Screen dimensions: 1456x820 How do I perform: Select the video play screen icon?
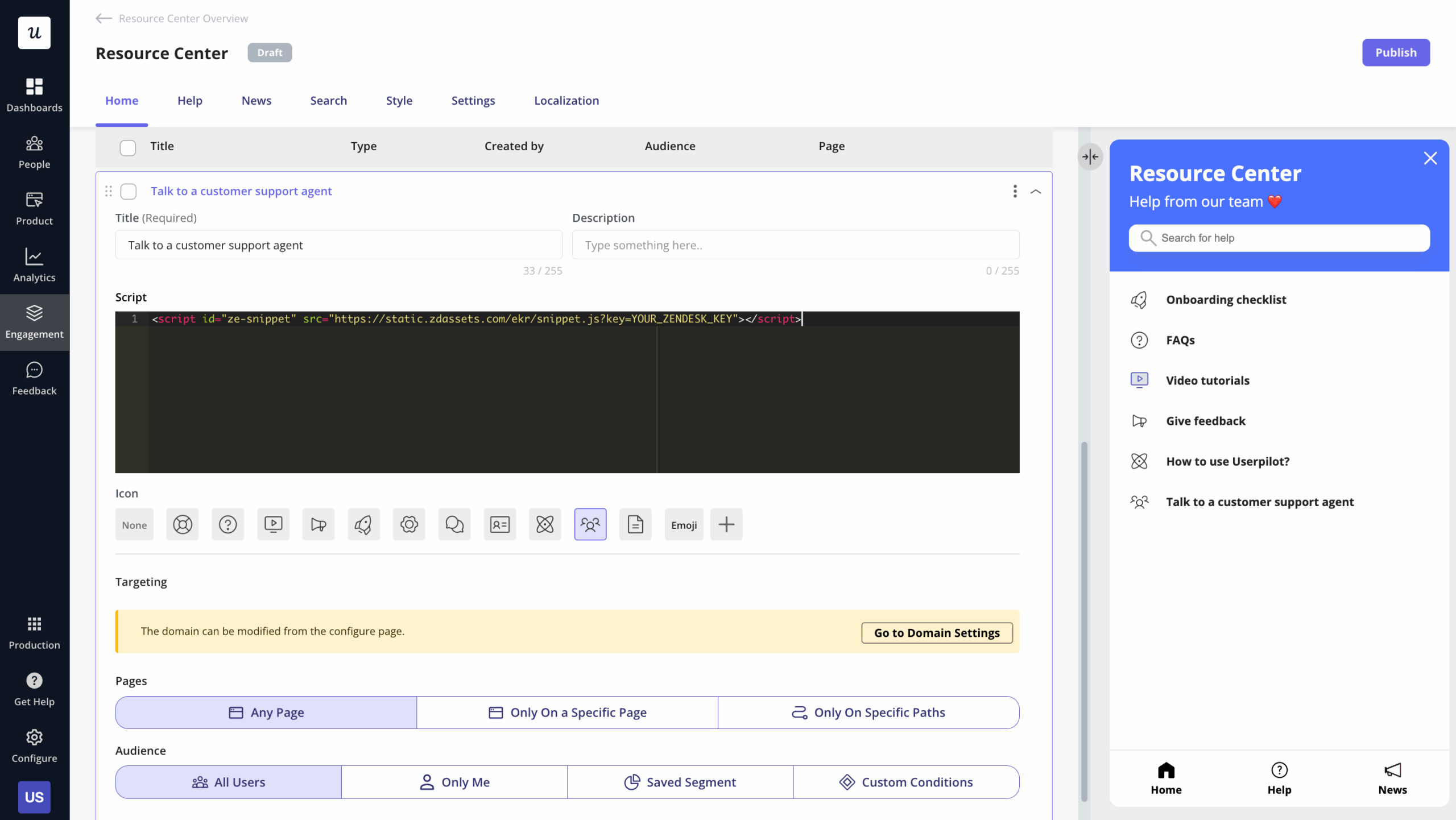273,524
